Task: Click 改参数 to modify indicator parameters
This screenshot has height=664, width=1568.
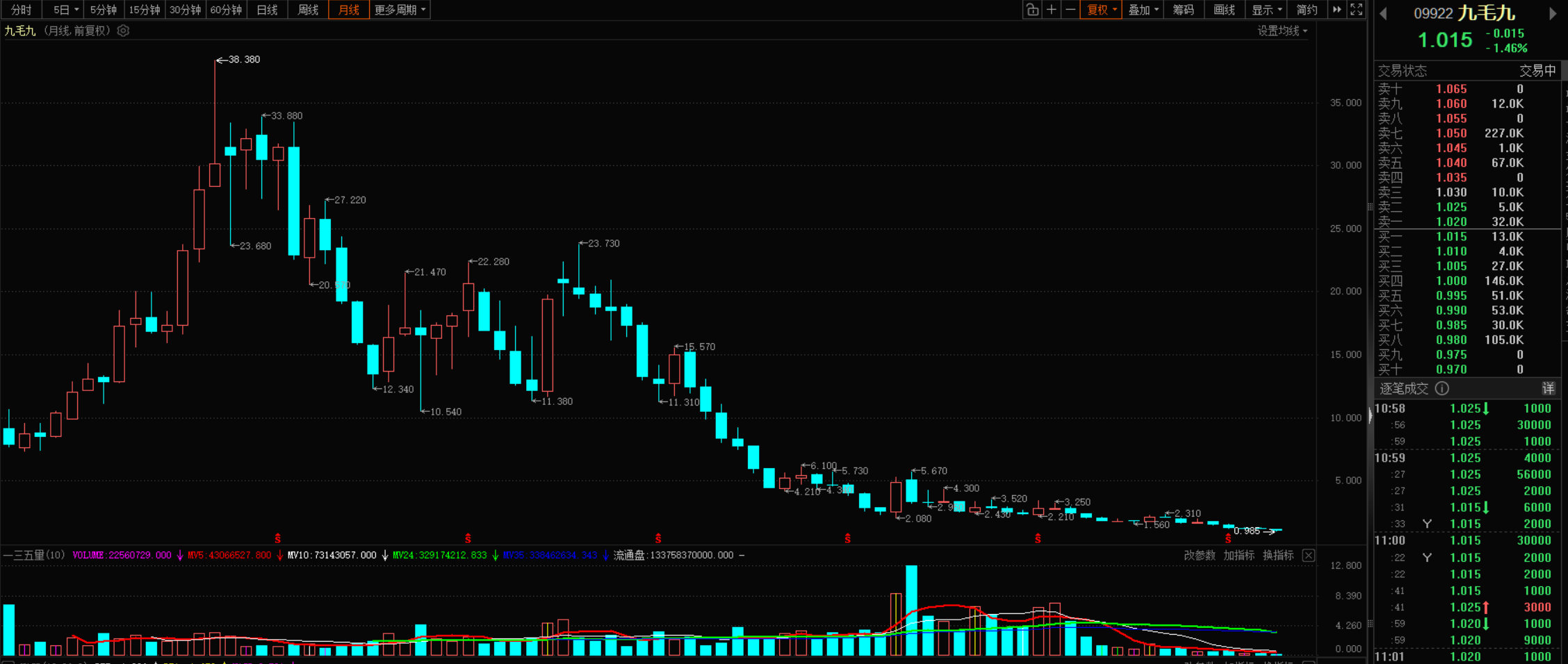Action: [1200, 555]
